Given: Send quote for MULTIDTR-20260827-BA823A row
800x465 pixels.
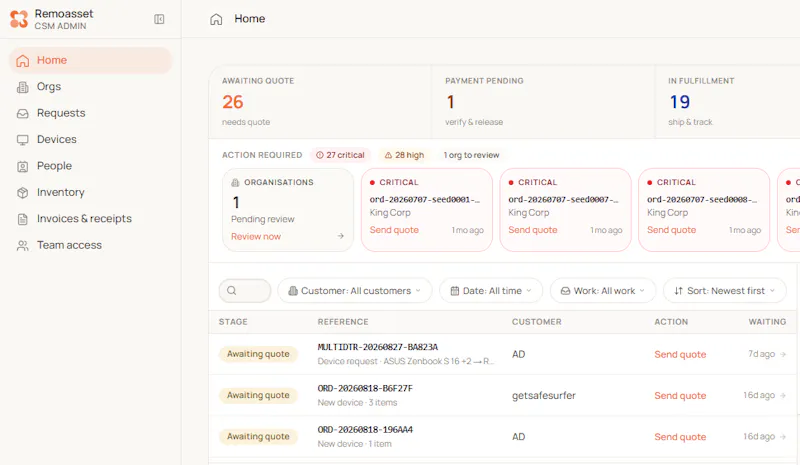Looking at the screenshot, I should click(680, 354).
